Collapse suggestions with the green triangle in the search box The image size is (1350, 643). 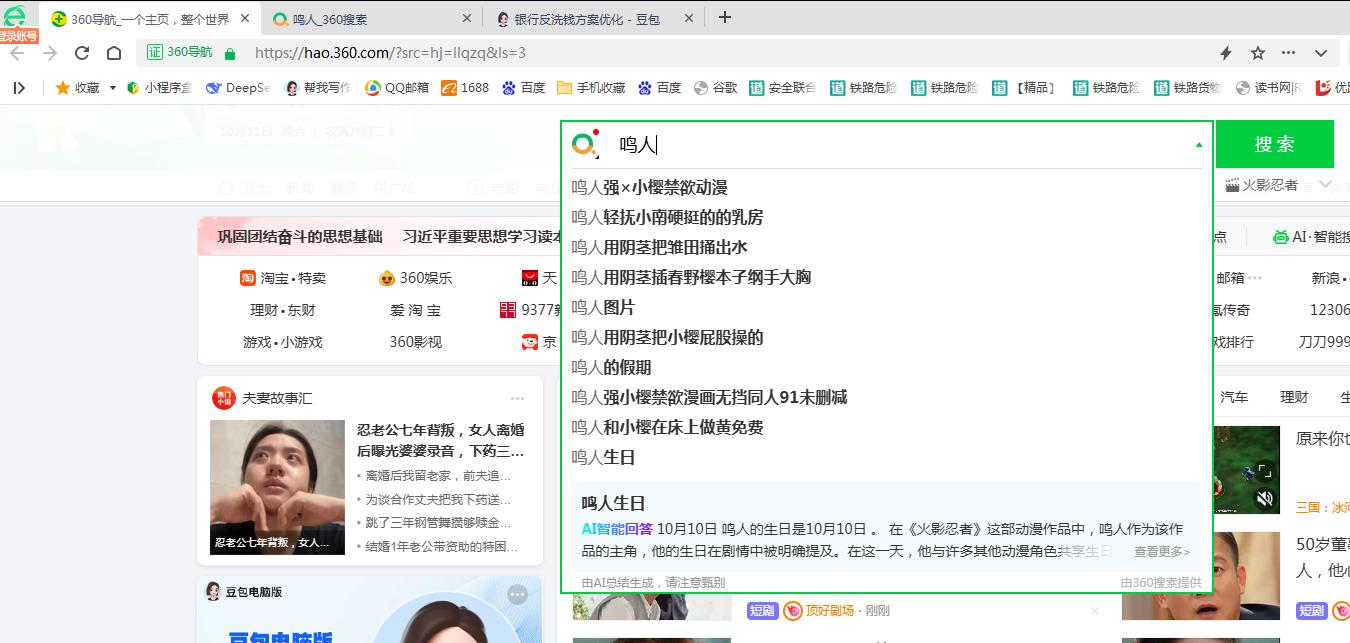[x=1199, y=145]
